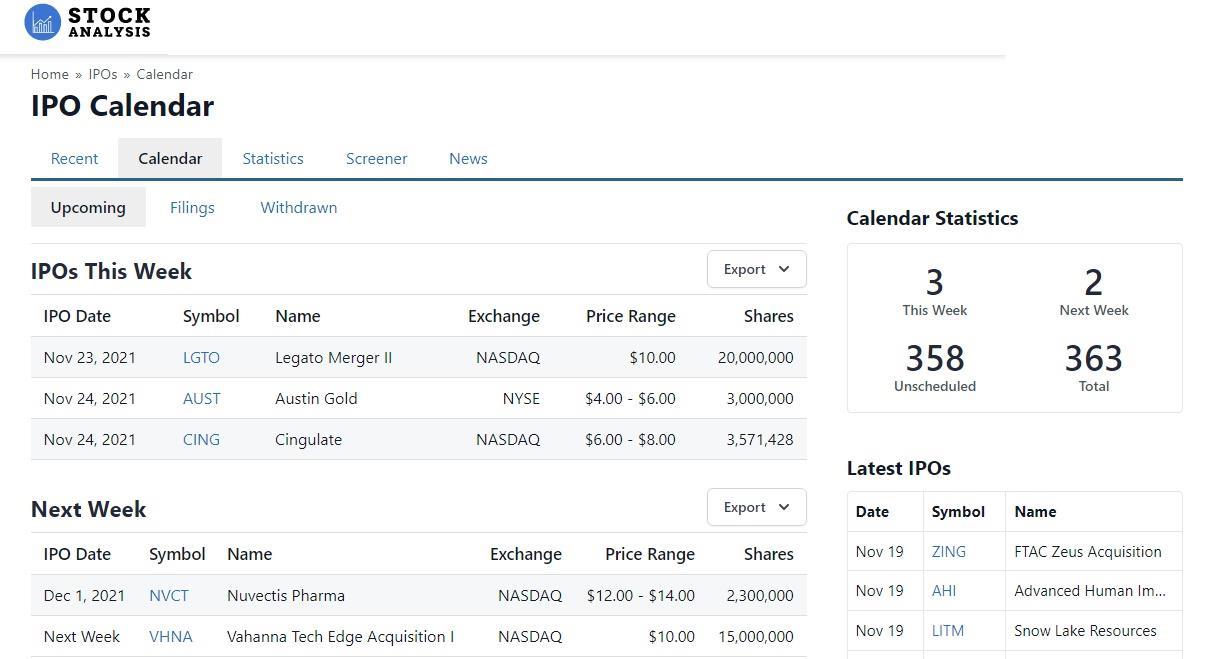The height and width of the screenshot is (659, 1208).
Task: Open Export dropdown for Next Week
Action: pos(757,507)
